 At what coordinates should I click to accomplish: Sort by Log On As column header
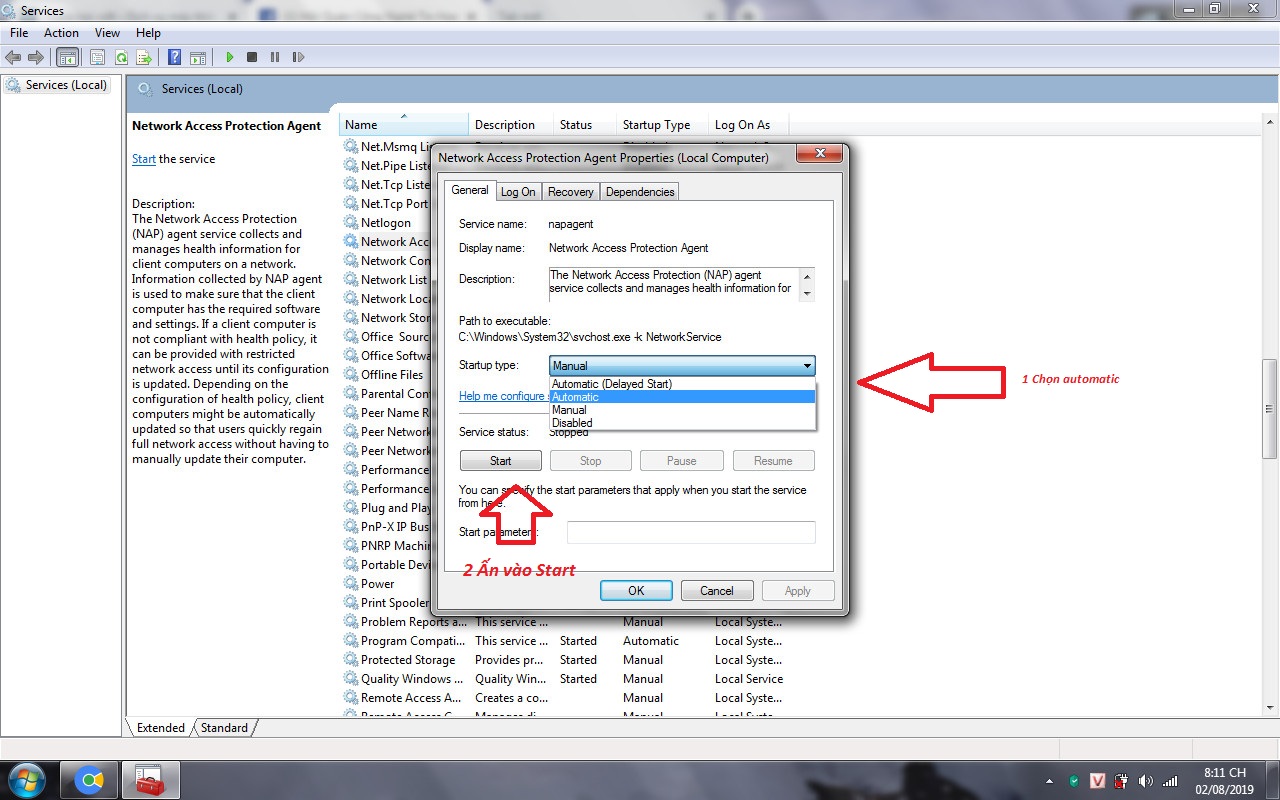(748, 125)
